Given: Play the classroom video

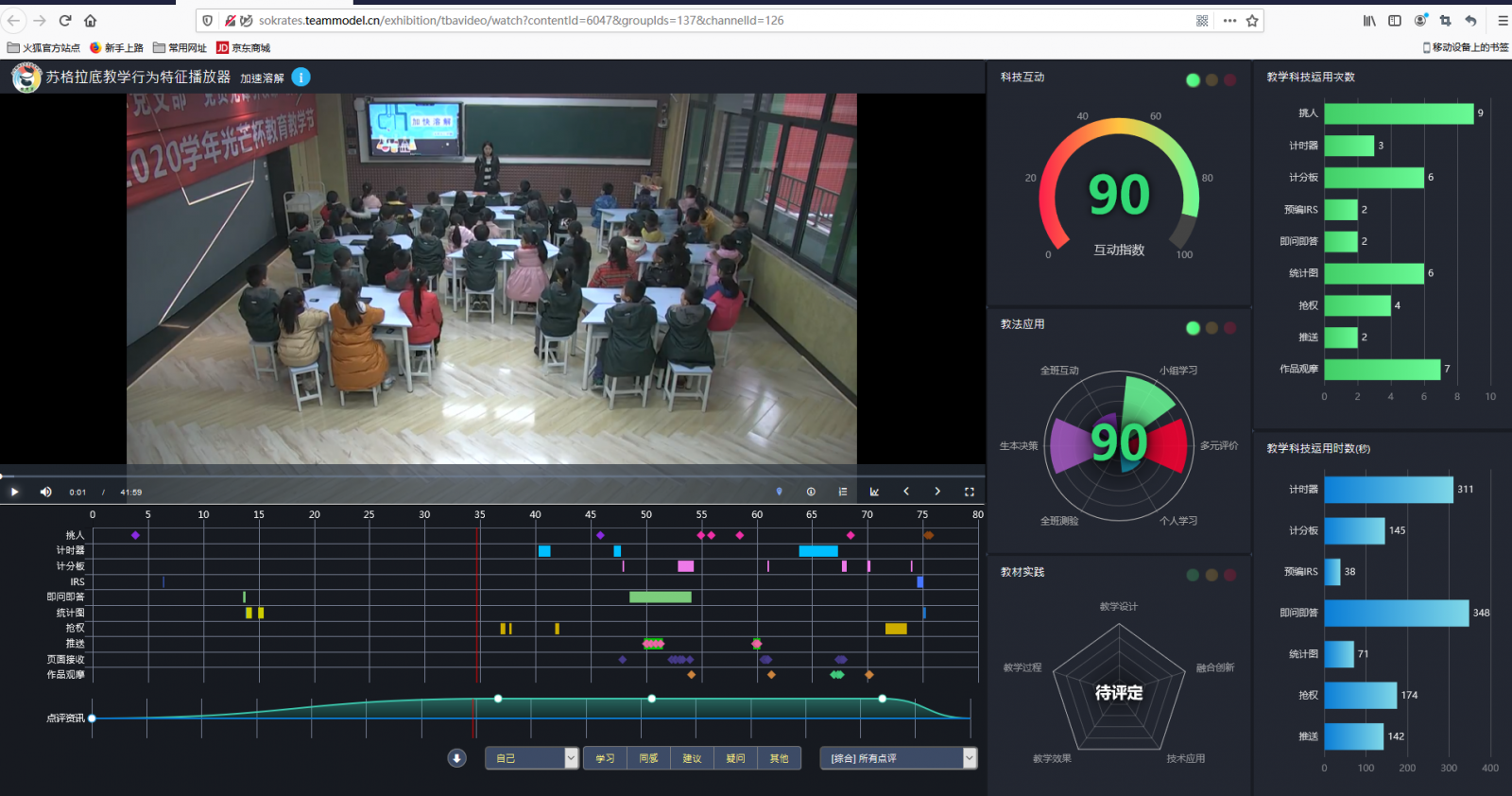Looking at the screenshot, I should (14, 492).
